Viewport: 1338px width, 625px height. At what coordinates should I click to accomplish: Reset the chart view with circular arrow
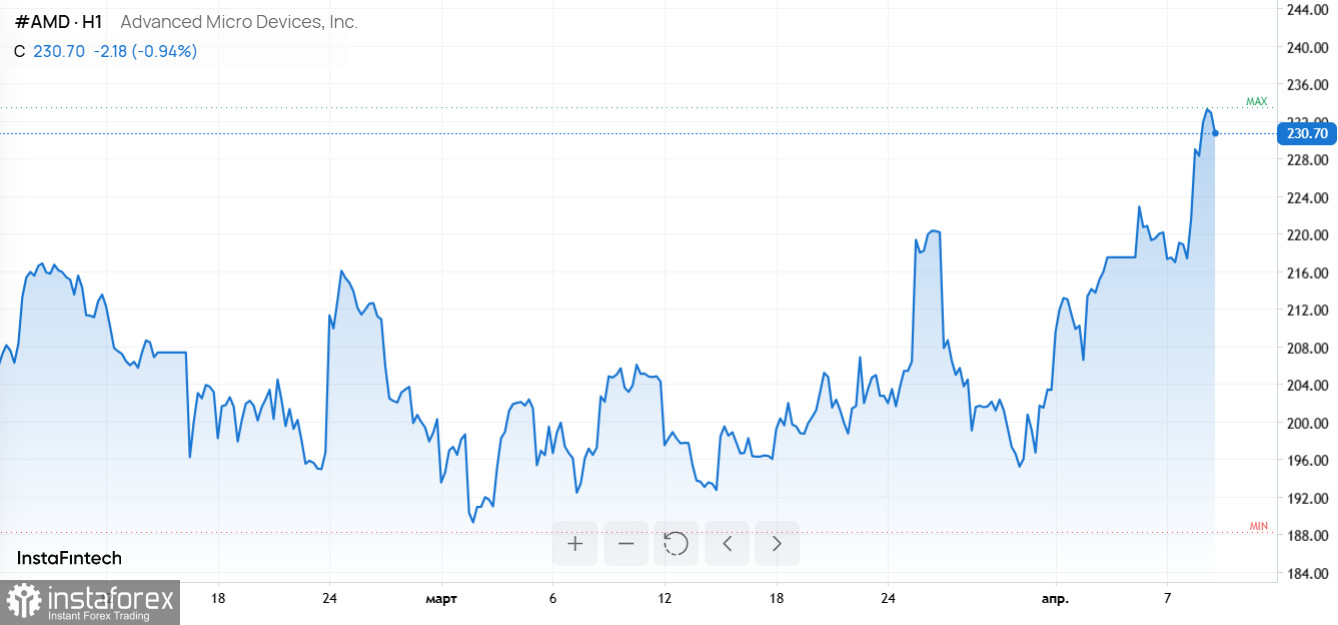point(676,544)
